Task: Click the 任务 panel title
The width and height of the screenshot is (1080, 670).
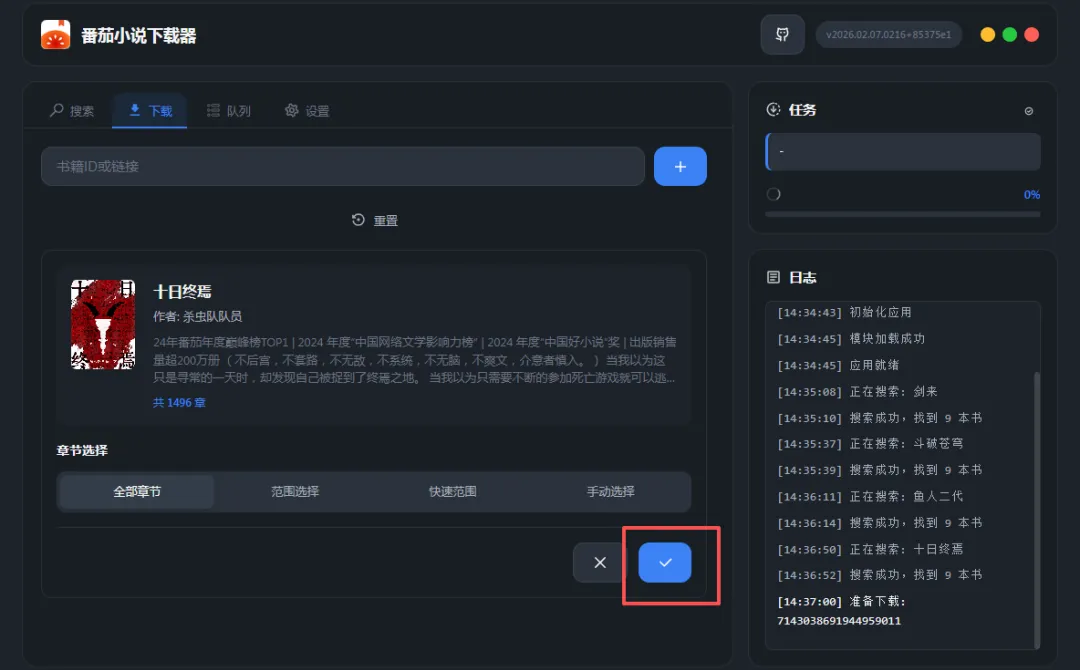Action: click(802, 109)
